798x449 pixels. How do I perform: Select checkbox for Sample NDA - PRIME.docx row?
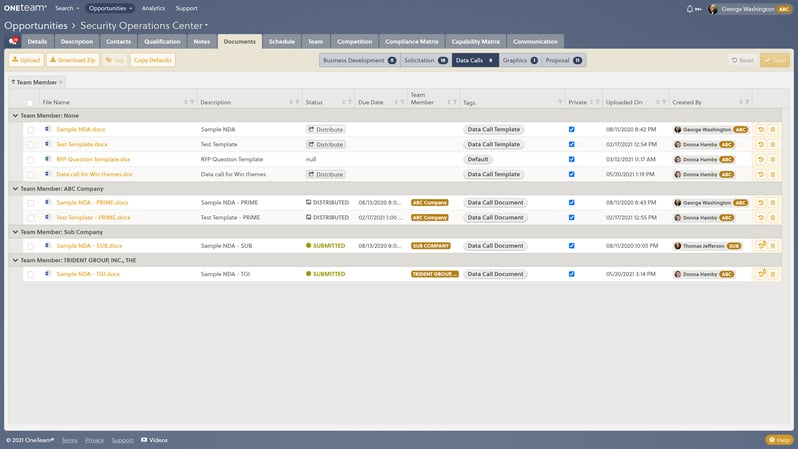coord(31,203)
